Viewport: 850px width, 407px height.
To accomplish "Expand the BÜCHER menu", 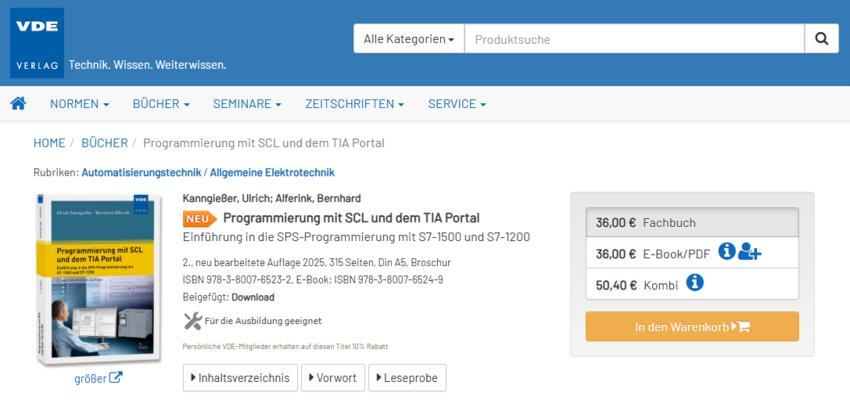I will tap(161, 104).
